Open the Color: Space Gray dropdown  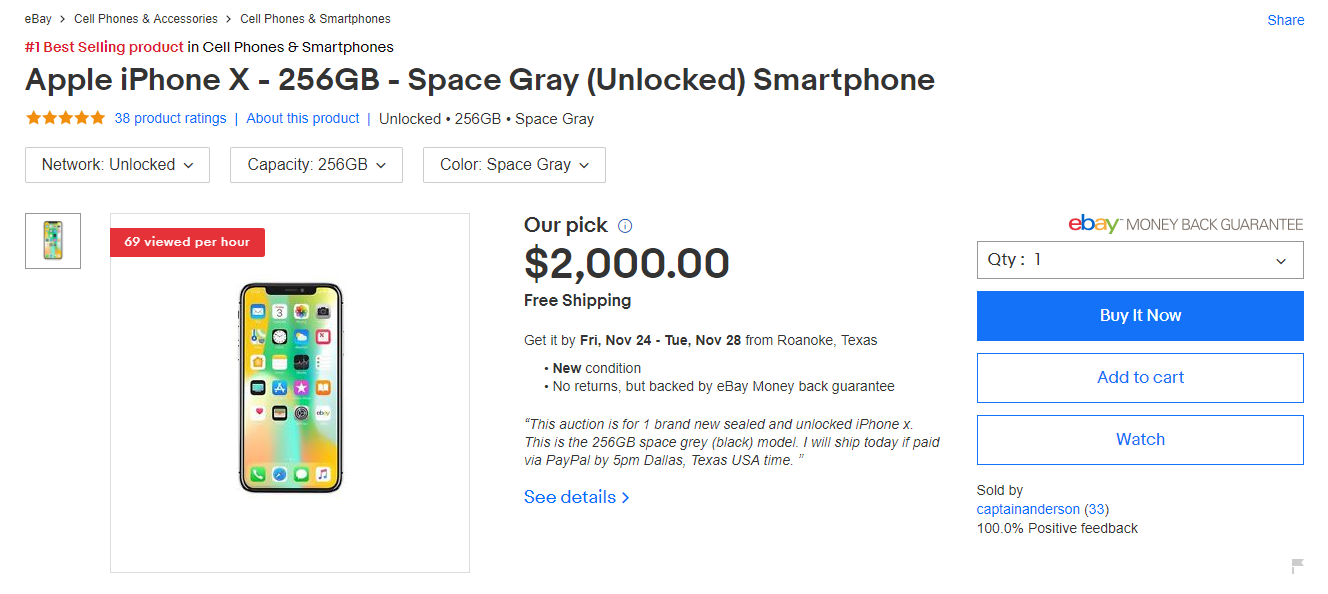point(514,164)
